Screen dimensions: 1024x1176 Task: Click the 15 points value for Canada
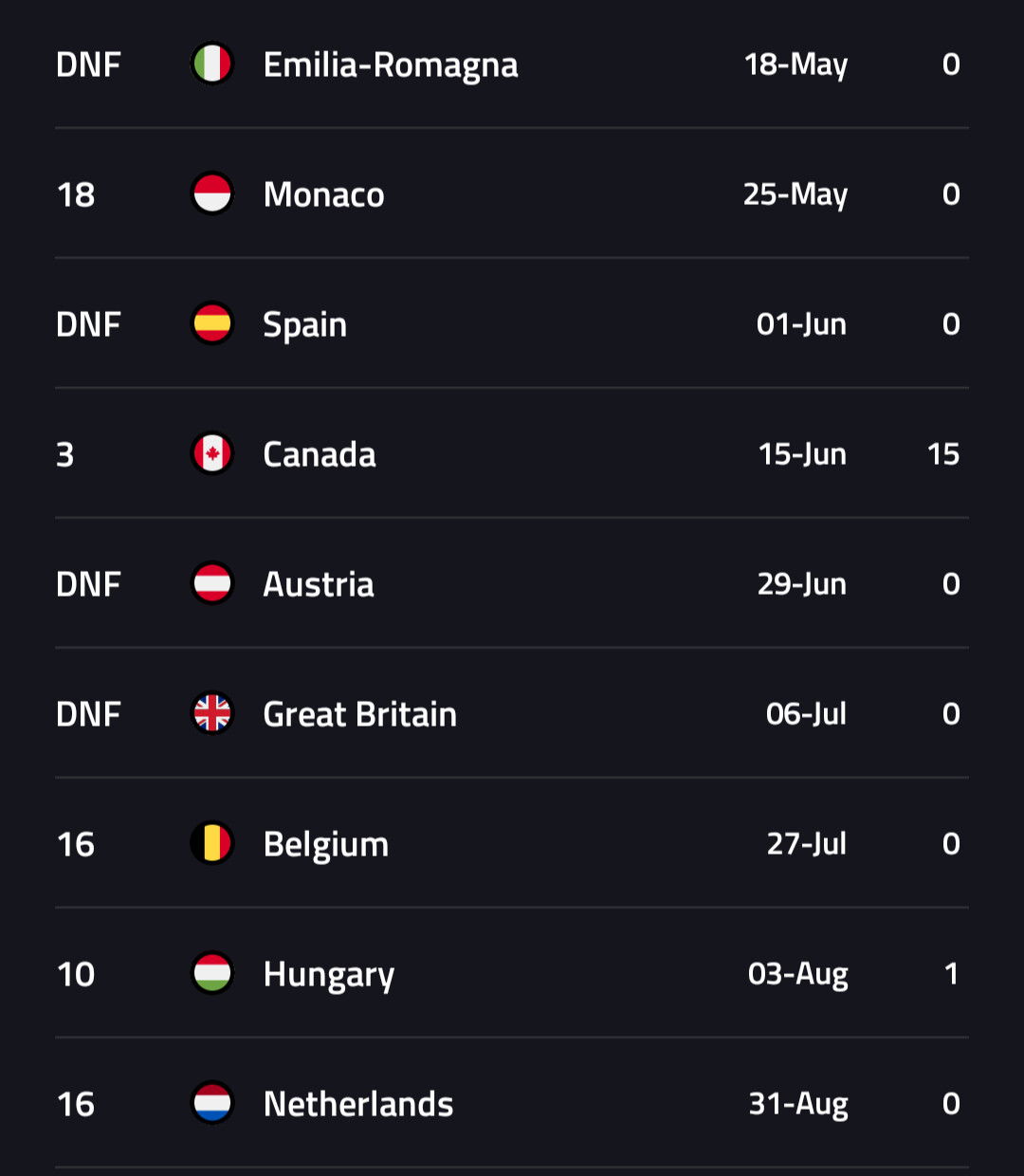tap(943, 454)
